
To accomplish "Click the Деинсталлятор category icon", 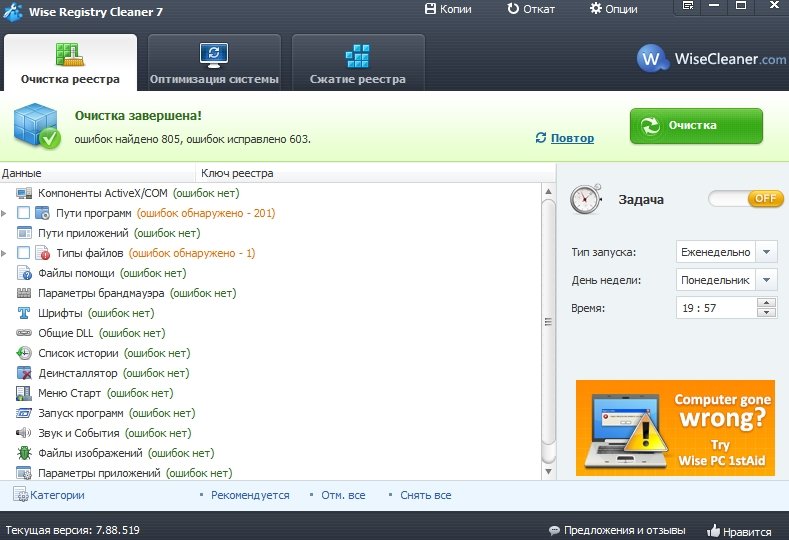I will pyautogui.click(x=24, y=373).
